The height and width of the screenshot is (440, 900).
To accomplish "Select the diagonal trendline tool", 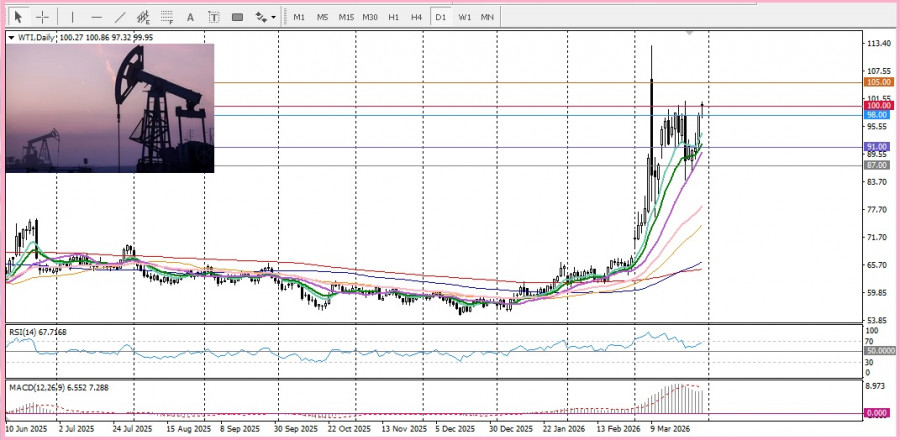I will [x=120, y=17].
